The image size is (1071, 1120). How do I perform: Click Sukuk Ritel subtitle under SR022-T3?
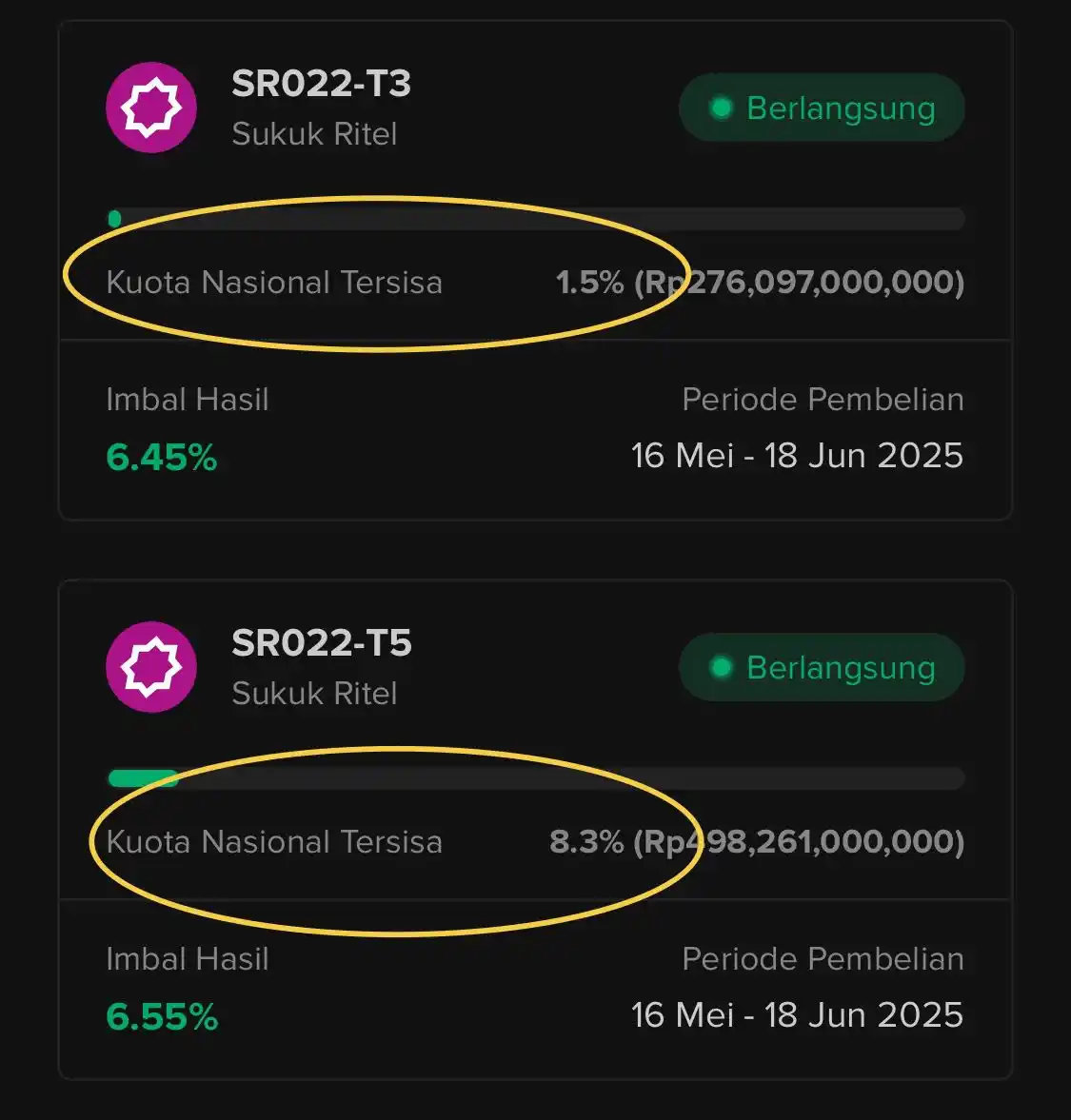coord(314,134)
